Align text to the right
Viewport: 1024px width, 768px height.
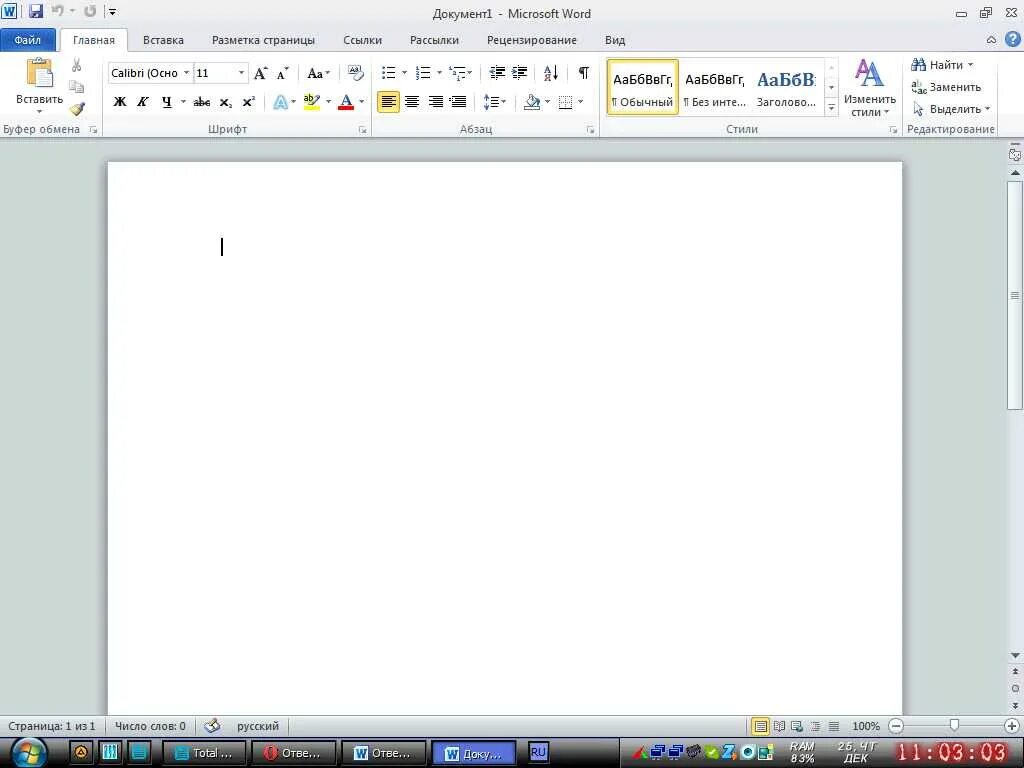(x=435, y=102)
